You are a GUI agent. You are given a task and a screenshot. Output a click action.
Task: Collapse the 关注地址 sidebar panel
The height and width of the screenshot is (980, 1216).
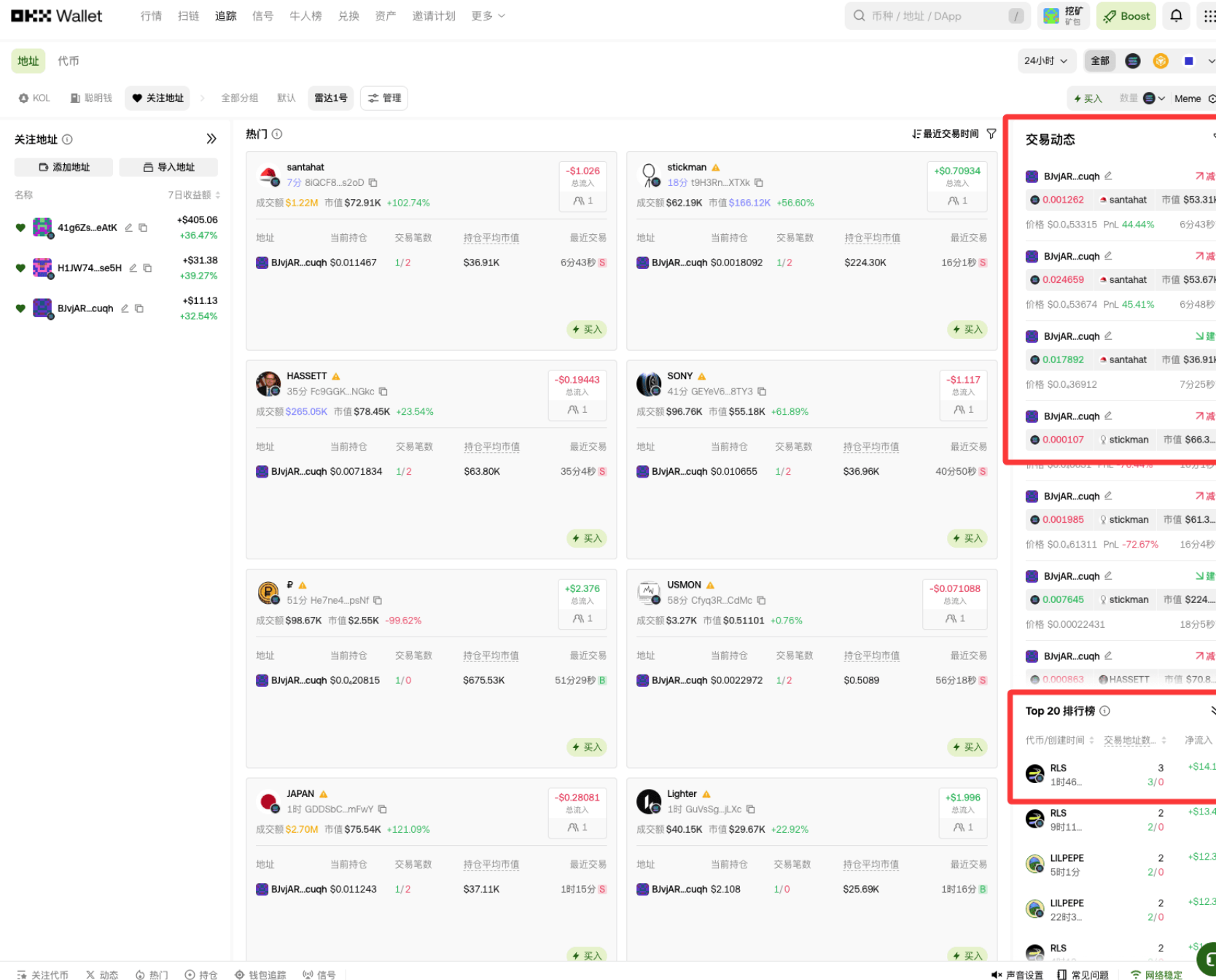211,139
